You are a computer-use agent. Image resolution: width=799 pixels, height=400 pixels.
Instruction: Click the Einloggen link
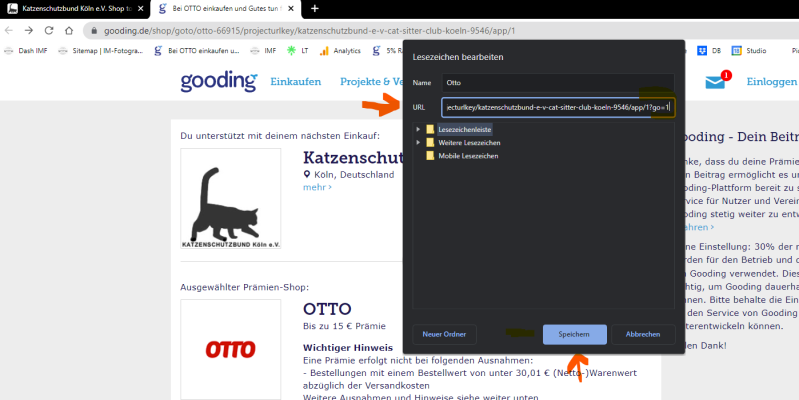pyautogui.click(x=771, y=82)
